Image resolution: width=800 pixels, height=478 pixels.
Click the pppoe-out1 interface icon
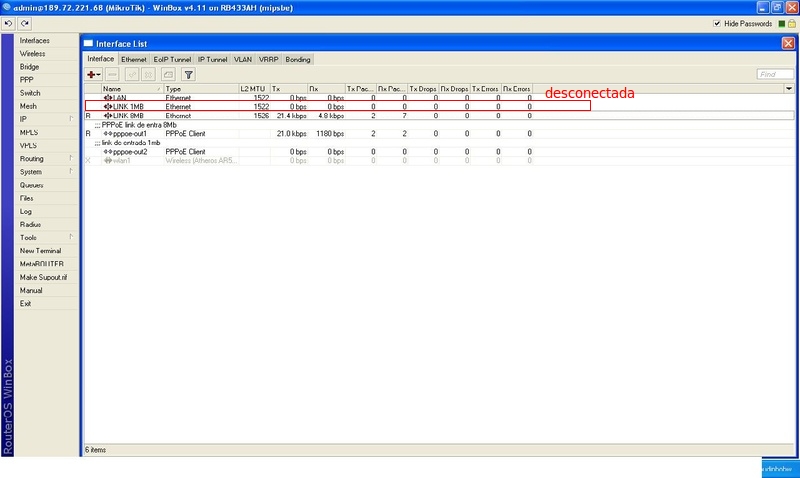108,134
